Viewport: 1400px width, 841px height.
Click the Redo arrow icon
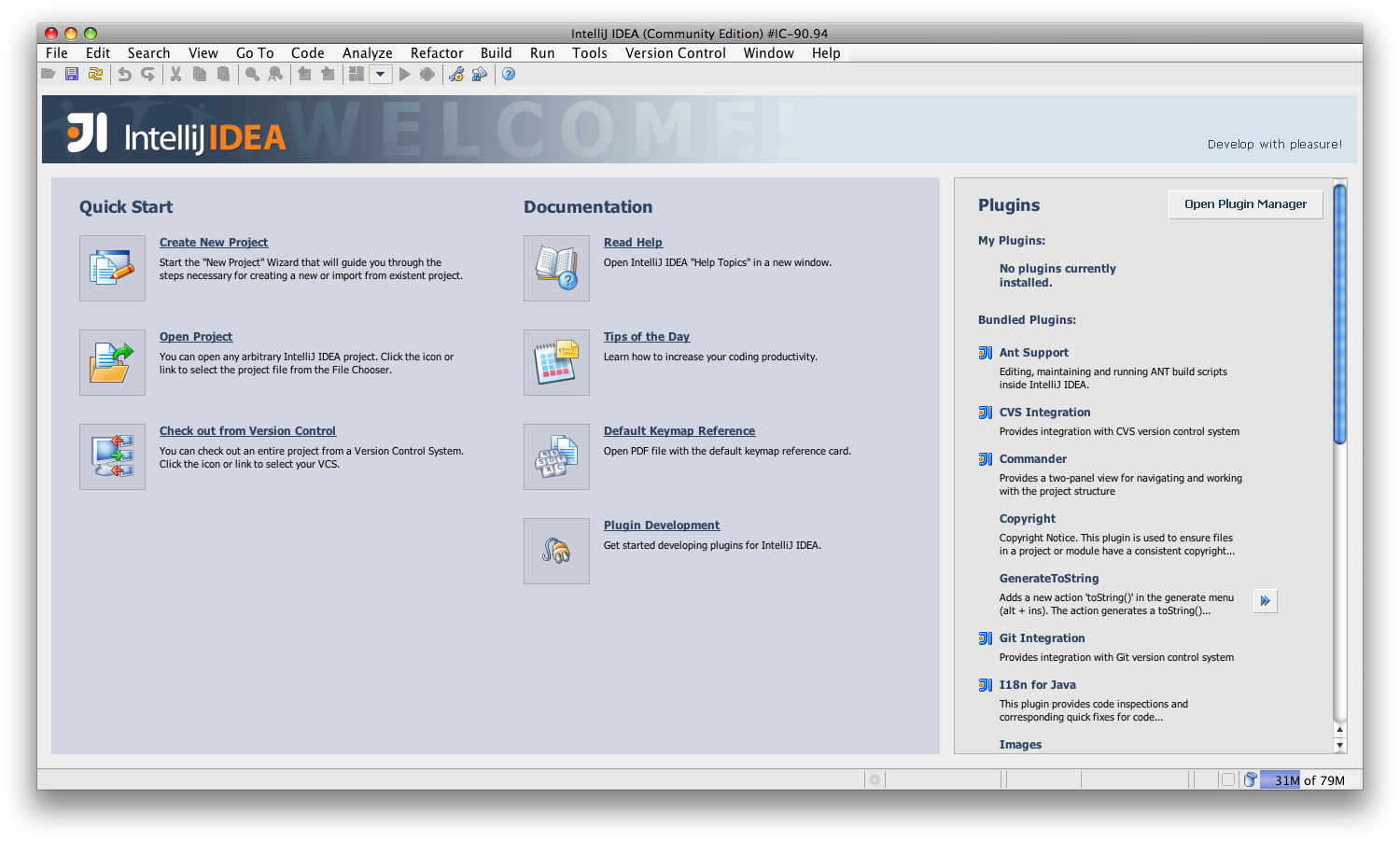pyautogui.click(x=147, y=74)
